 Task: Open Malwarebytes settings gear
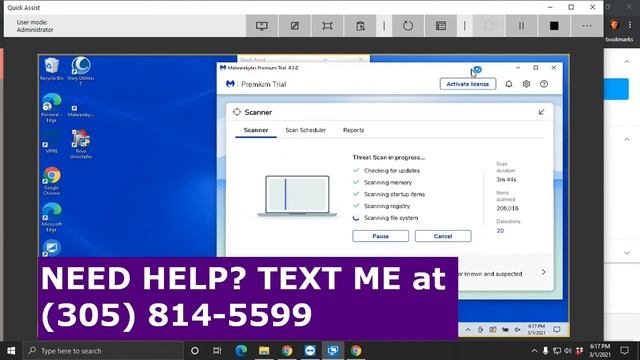tap(526, 84)
